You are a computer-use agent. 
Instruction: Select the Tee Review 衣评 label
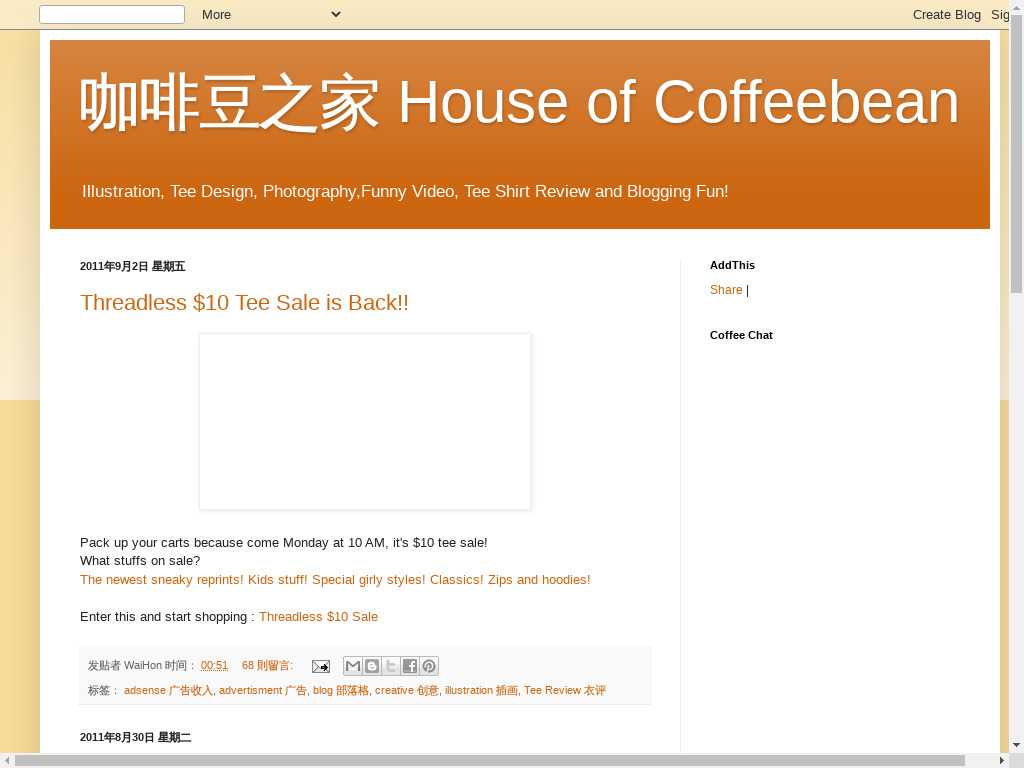click(565, 690)
